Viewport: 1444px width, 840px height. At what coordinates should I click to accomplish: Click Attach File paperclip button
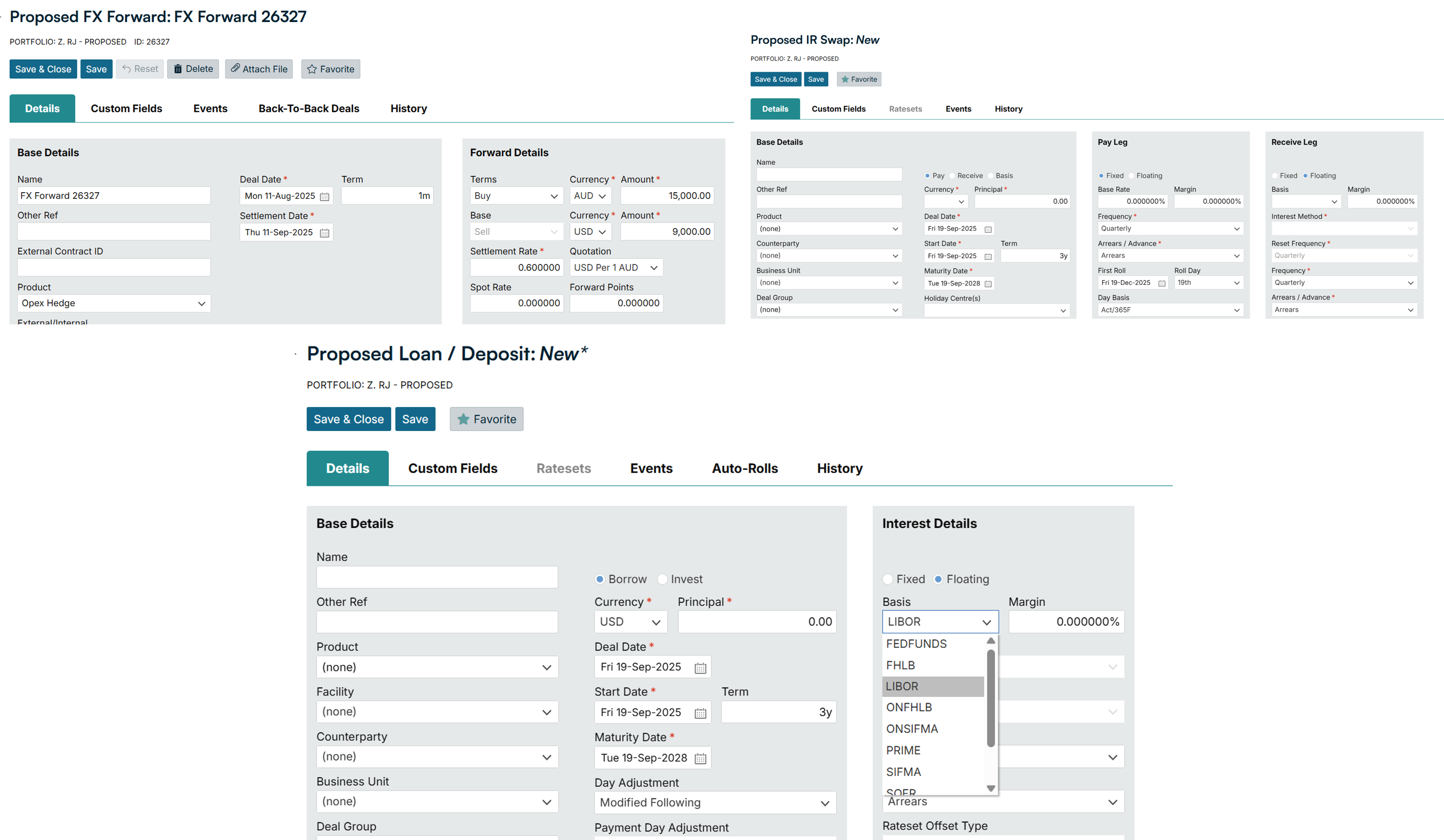pyautogui.click(x=258, y=69)
